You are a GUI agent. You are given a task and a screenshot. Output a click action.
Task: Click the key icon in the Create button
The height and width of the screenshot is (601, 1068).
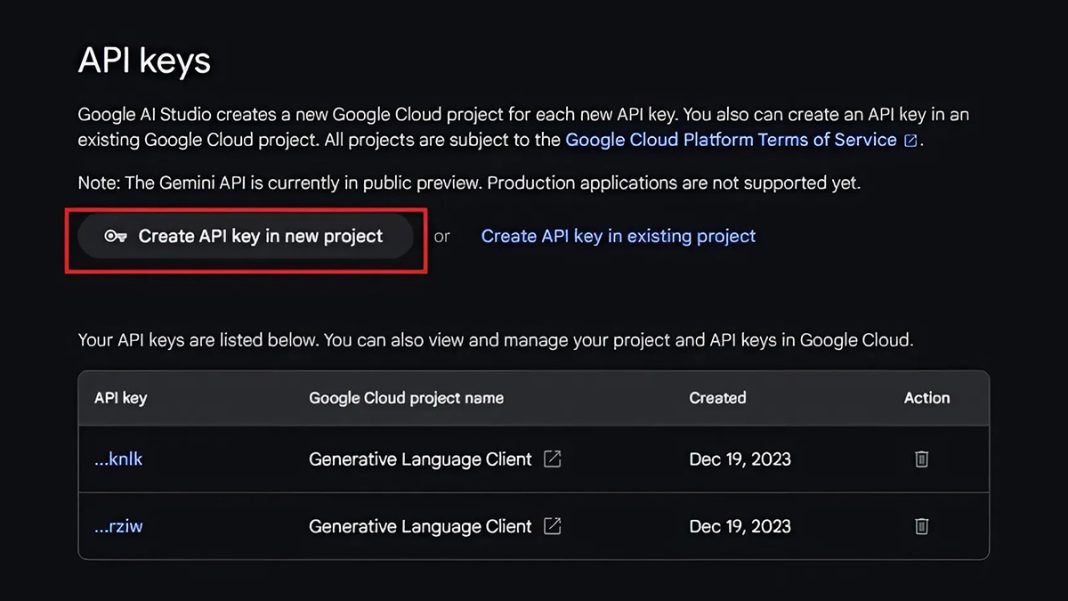(115, 237)
